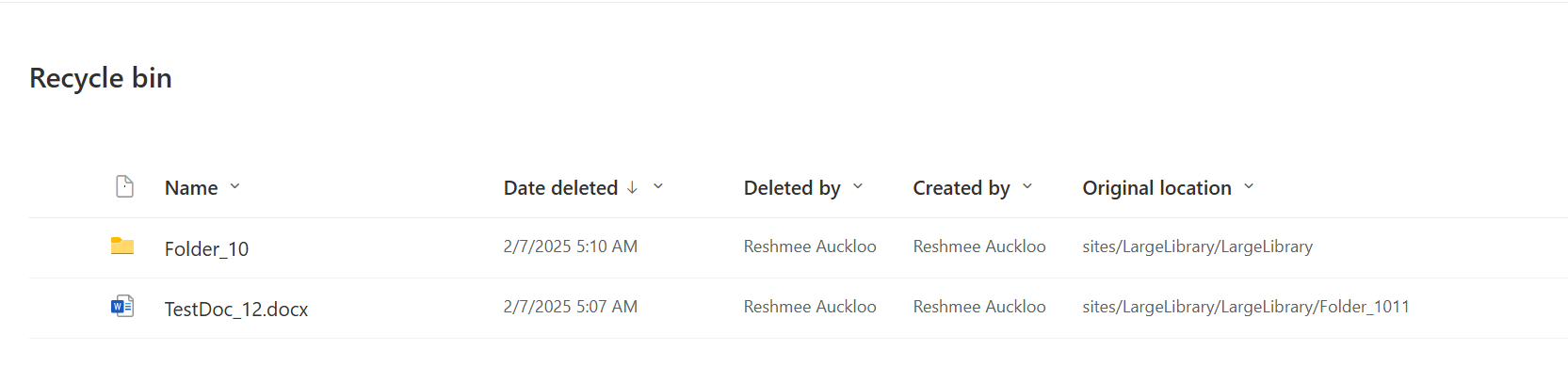Click the Created by column header label
Screen dimensions: 1568x382
pos(962,188)
